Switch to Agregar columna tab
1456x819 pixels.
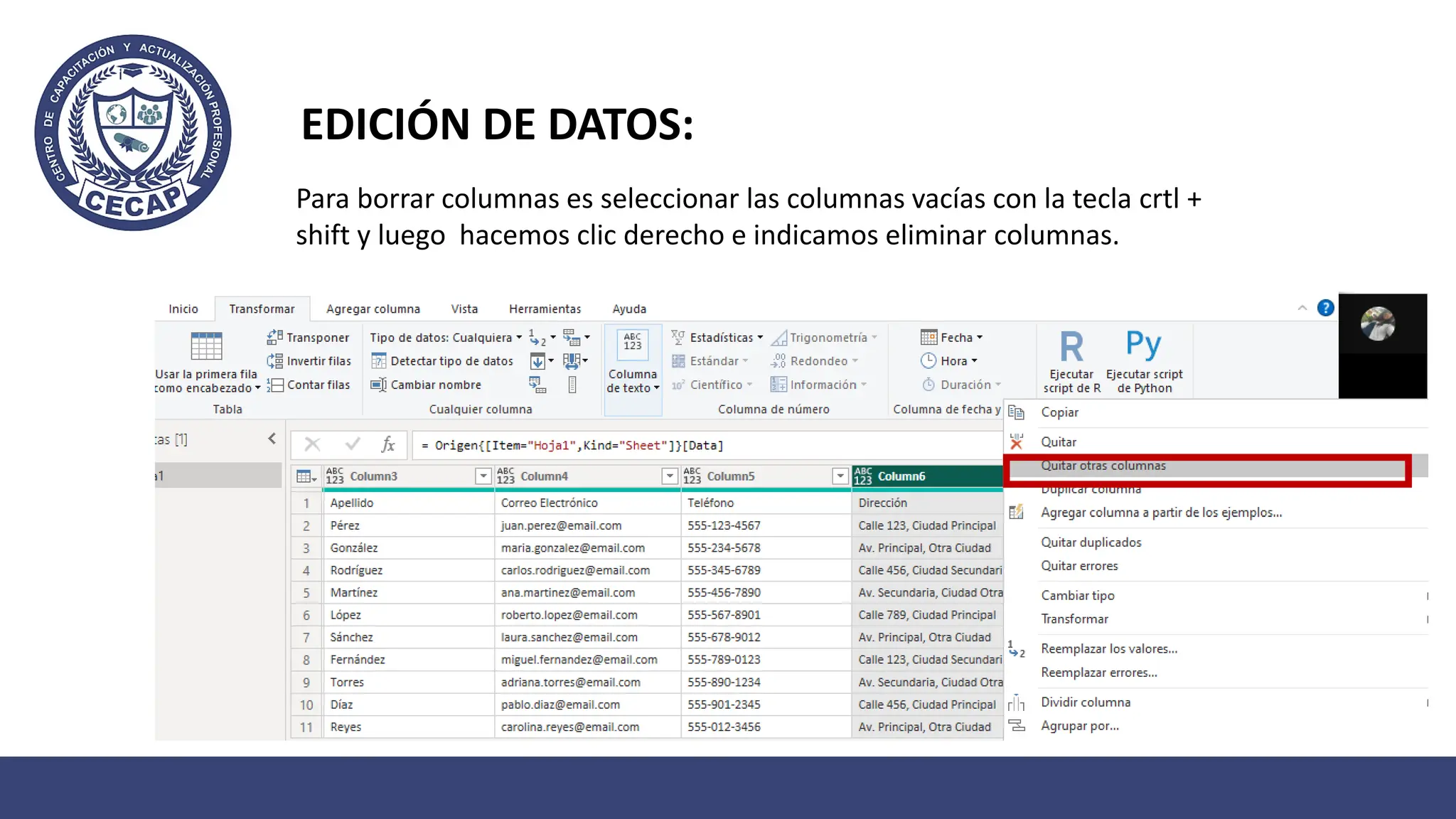(x=373, y=309)
